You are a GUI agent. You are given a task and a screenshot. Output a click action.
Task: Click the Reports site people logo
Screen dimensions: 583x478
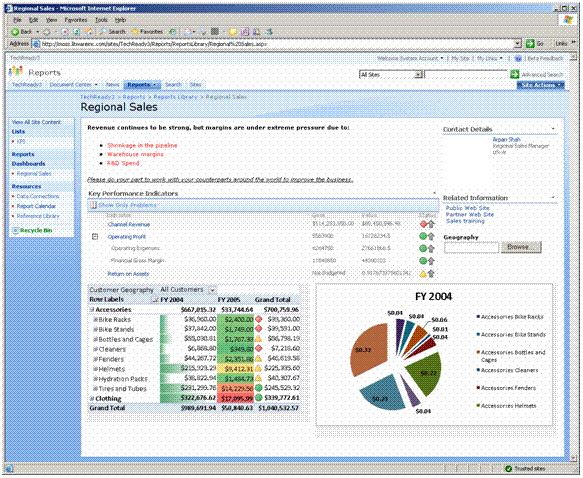[16, 71]
